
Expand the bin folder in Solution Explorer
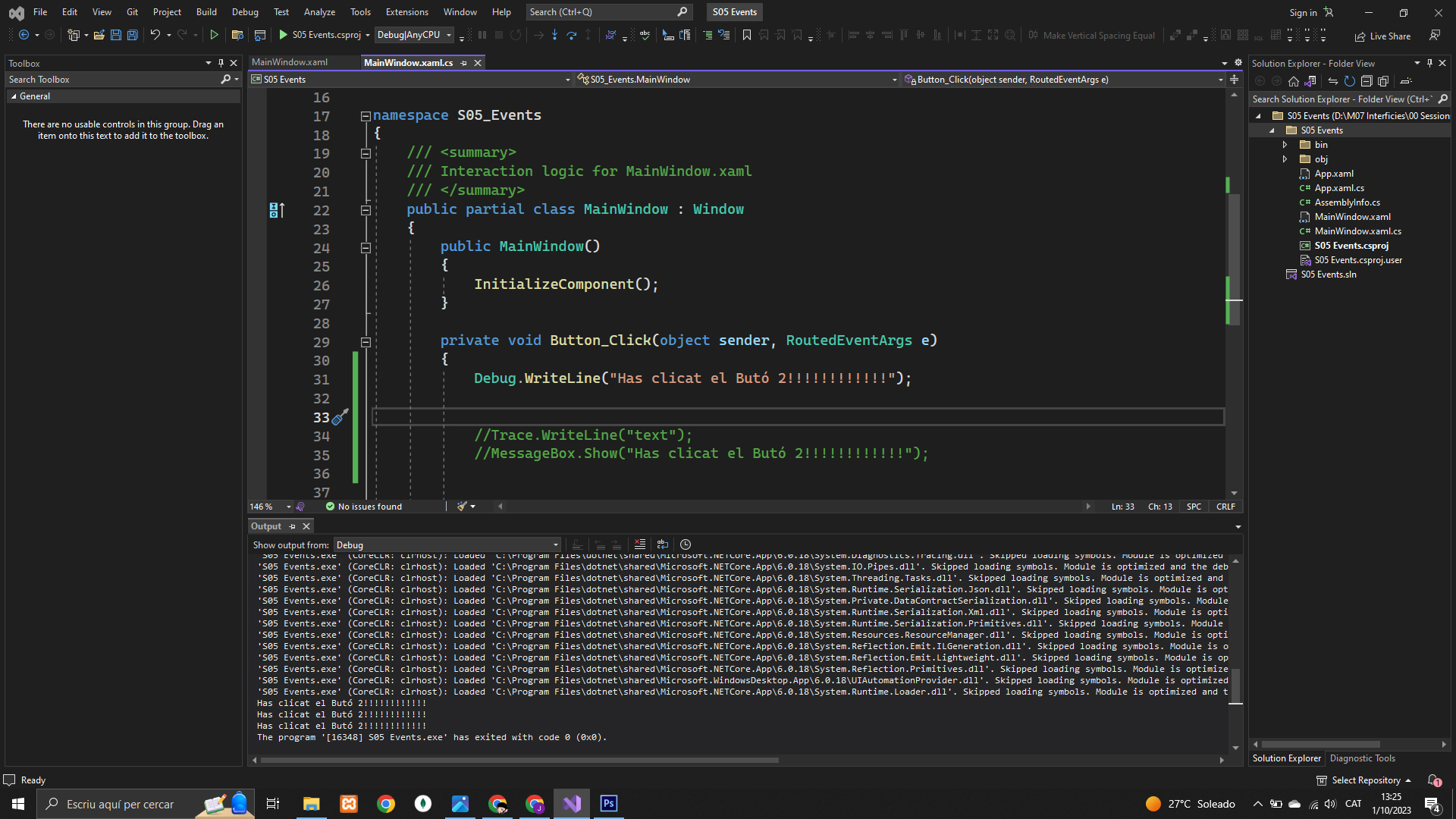pos(1285,145)
